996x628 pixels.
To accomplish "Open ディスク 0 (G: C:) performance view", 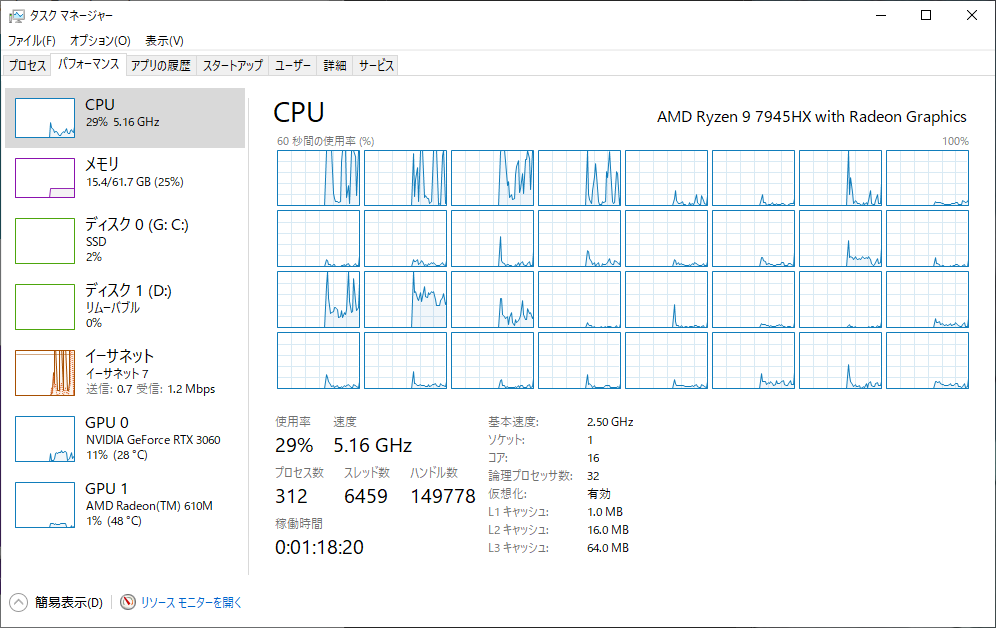I will pos(125,241).
